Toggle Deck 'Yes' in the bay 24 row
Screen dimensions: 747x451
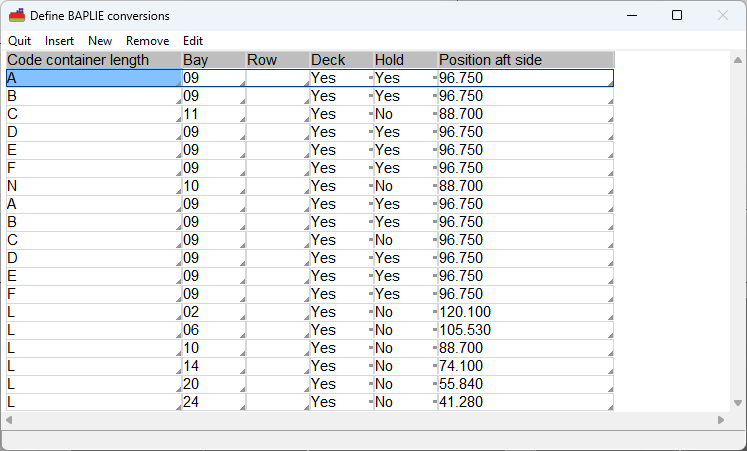coord(342,402)
